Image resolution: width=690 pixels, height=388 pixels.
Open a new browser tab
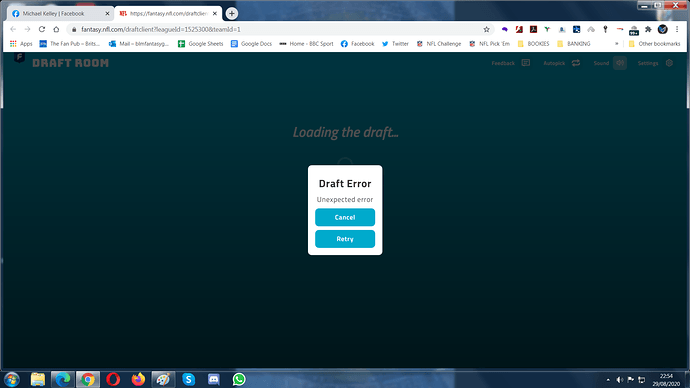click(231, 14)
